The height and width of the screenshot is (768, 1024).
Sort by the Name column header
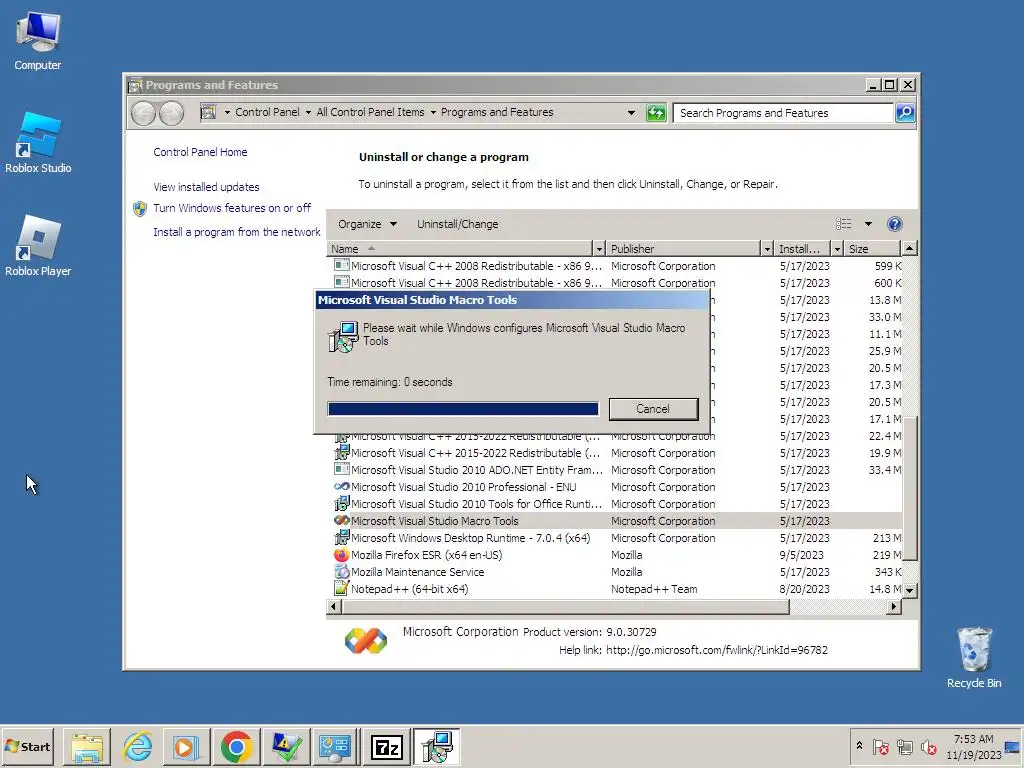point(459,249)
